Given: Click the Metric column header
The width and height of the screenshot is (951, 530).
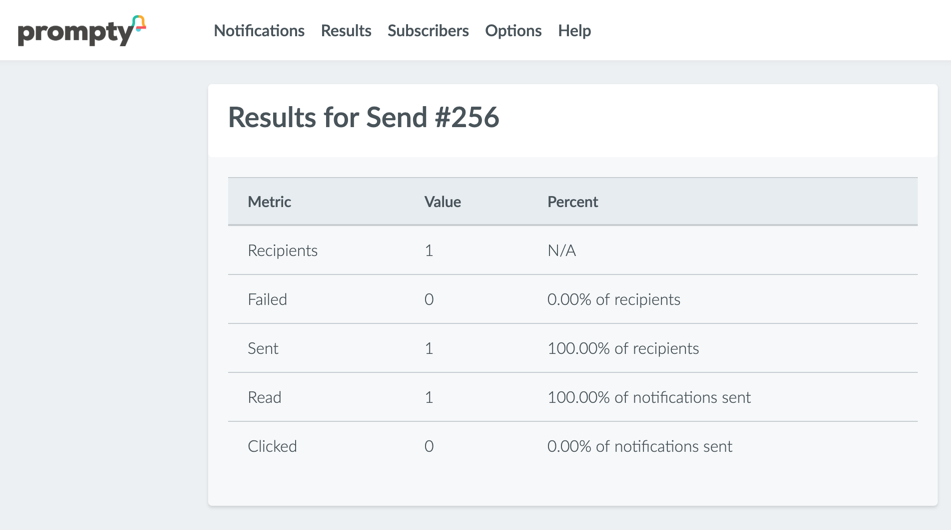Looking at the screenshot, I should tap(269, 202).
